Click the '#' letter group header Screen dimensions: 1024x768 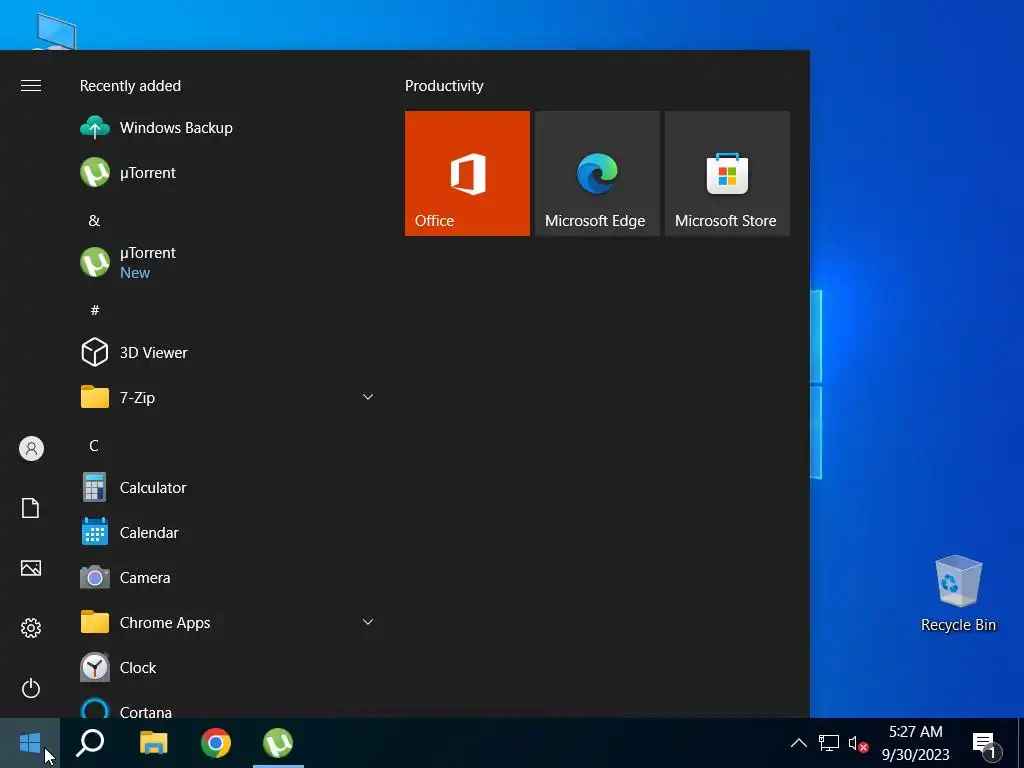coord(95,310)
